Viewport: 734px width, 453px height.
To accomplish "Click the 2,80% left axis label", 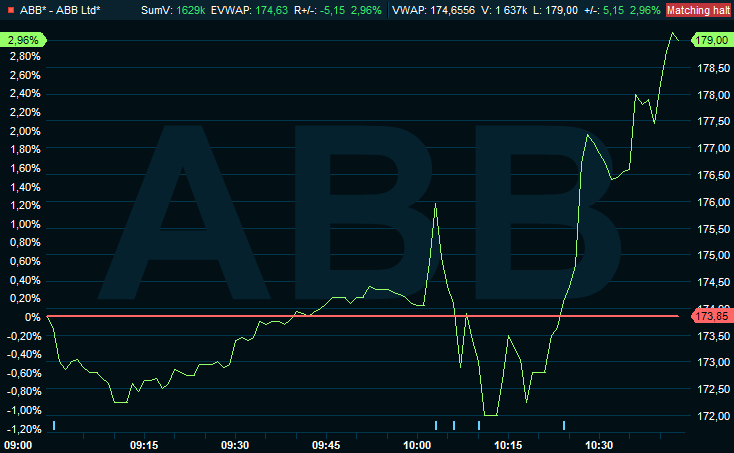I will pos(25,57).
